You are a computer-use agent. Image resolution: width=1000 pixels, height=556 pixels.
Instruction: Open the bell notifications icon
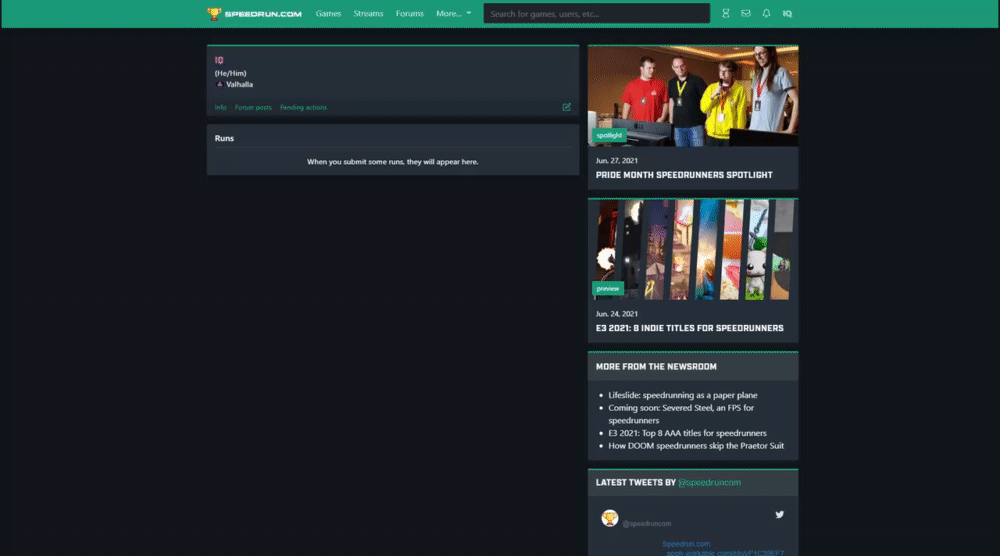click(x=766, y=13)
